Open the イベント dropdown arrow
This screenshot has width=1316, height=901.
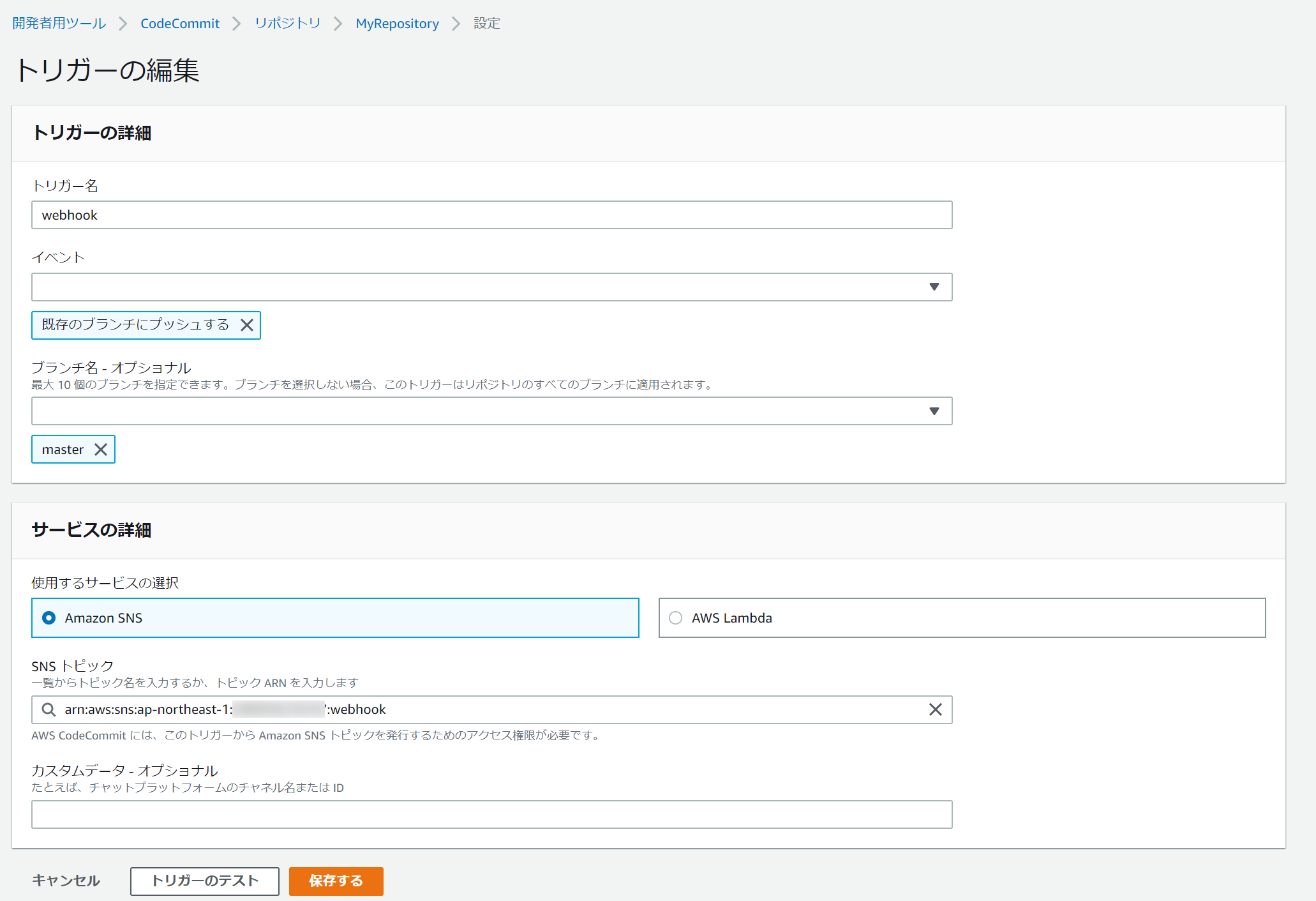(934, 287)
